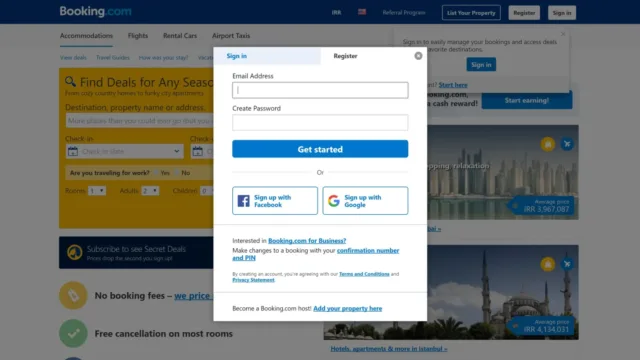Click the IRR 3,967,087 price tag
This screenshot has height=360, width=640.
(542, 206)
